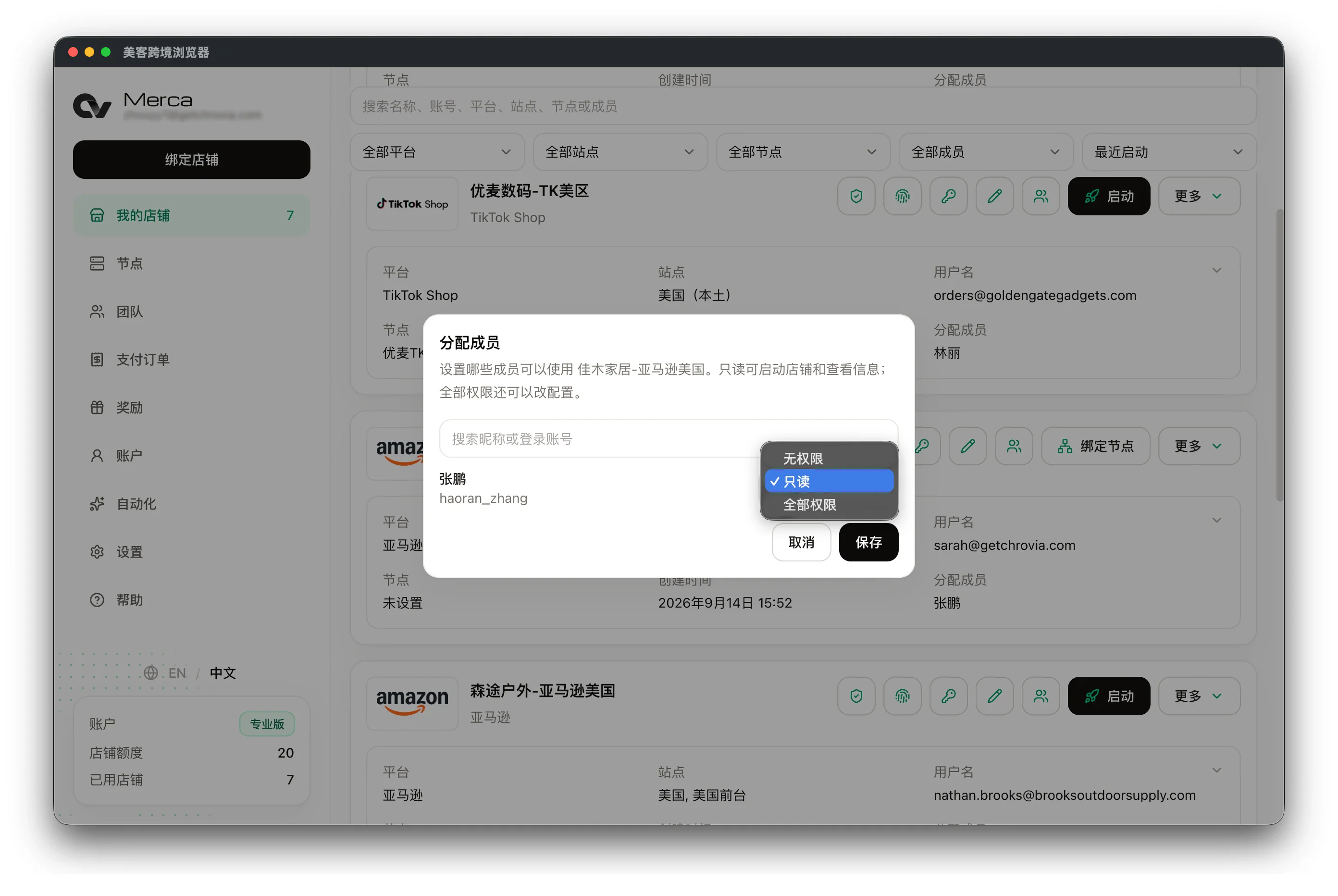Click 取消 in the 分配成员 dialog
The height and width of the screenshot is (896, 1338).
[801, 542]
